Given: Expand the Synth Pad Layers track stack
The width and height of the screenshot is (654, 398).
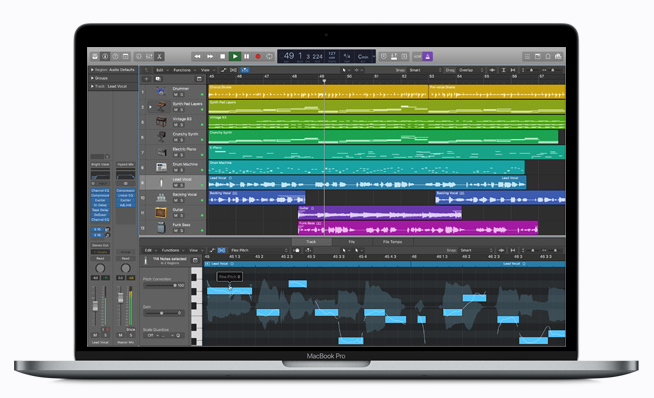Looking at the screenshot, I should [x=151, y=107].
